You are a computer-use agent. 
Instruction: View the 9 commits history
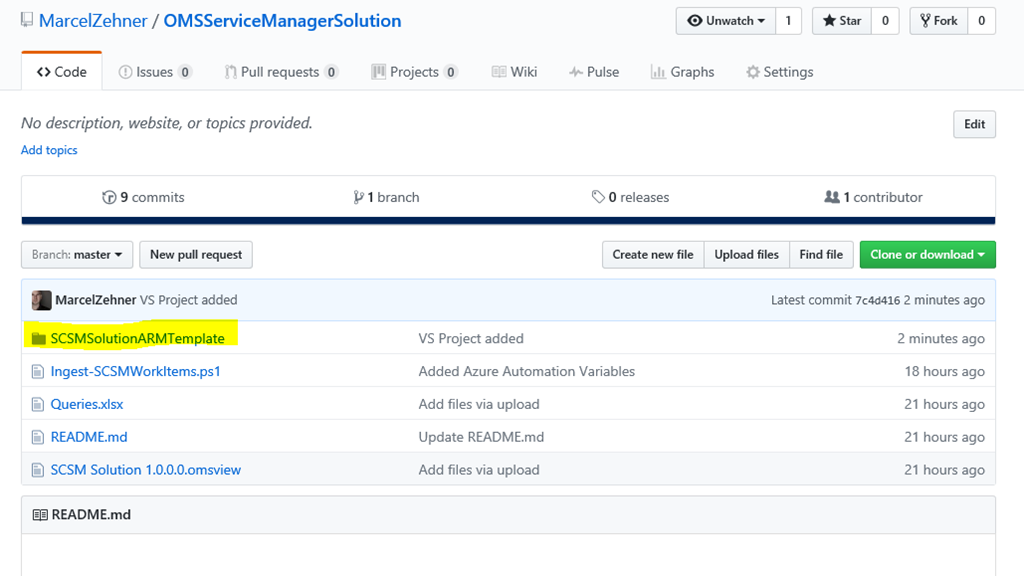click(x=143, y=197)
